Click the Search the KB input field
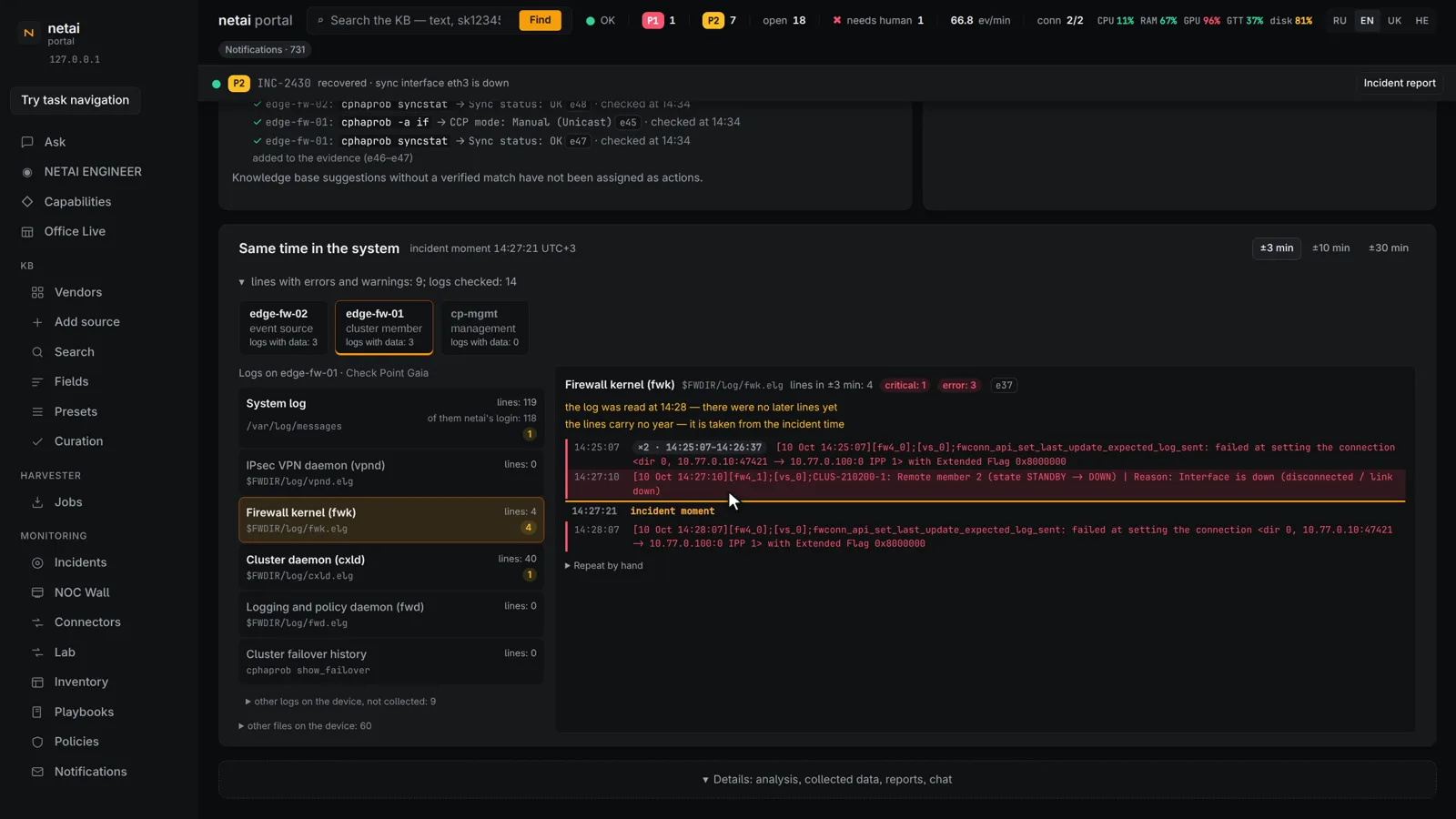 [x=415, y=20]
